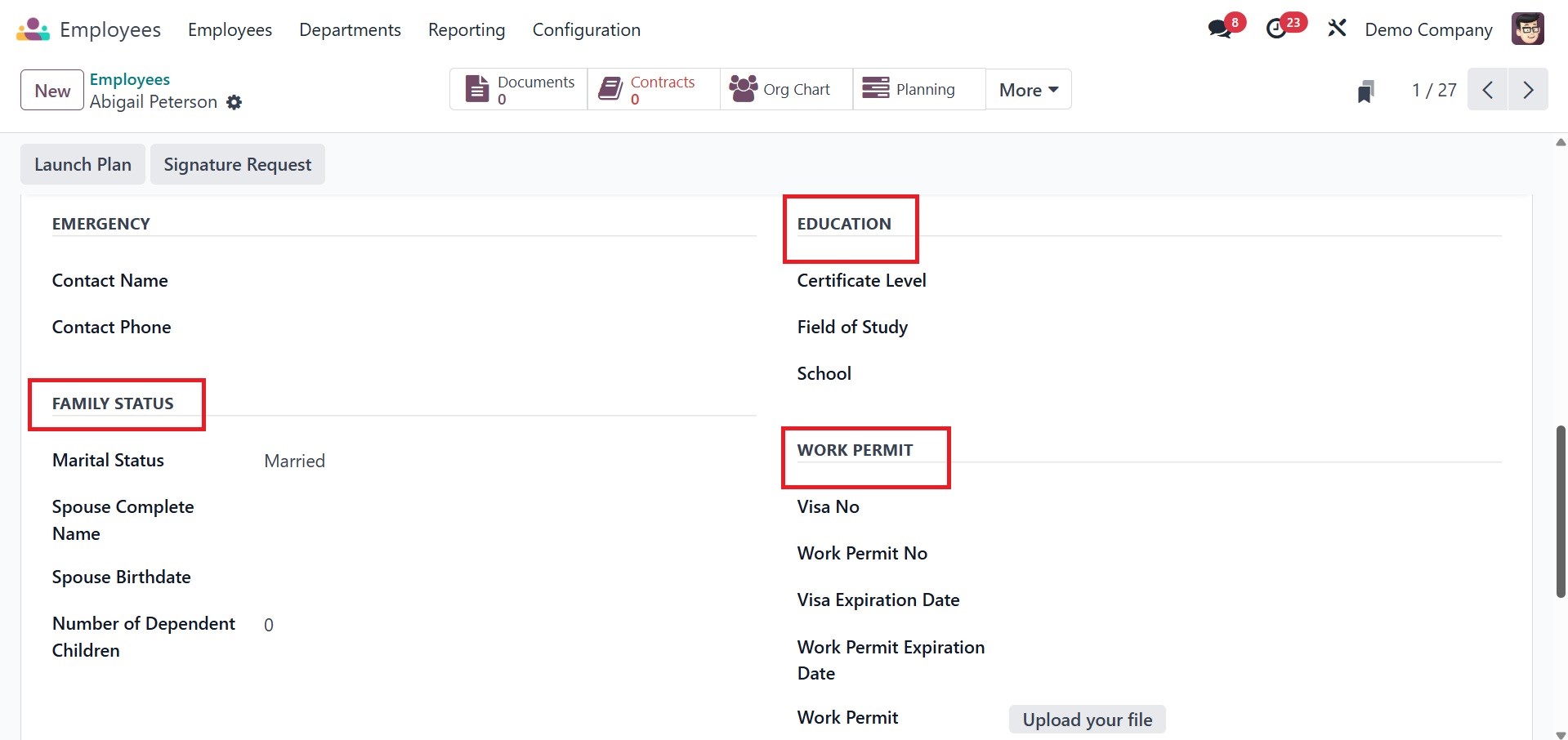Open the Contracts smart button
Viewport: 1568px width, 740px height.
653,90
